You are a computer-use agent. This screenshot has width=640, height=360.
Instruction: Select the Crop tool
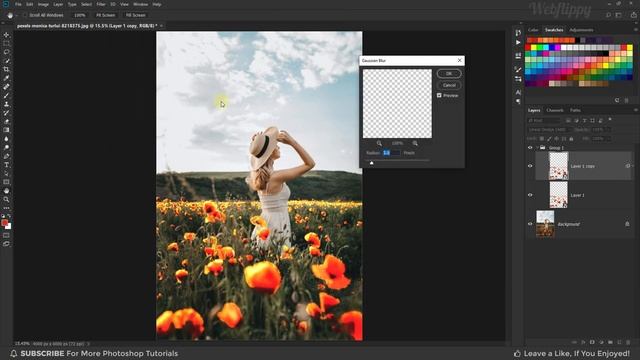7,69
